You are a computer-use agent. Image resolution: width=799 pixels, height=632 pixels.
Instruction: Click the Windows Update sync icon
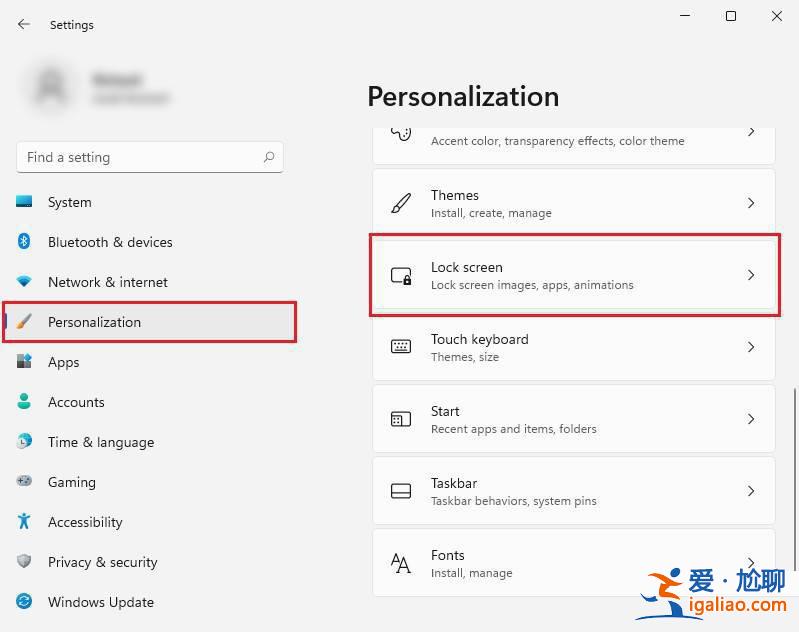[x=24, y=602]
